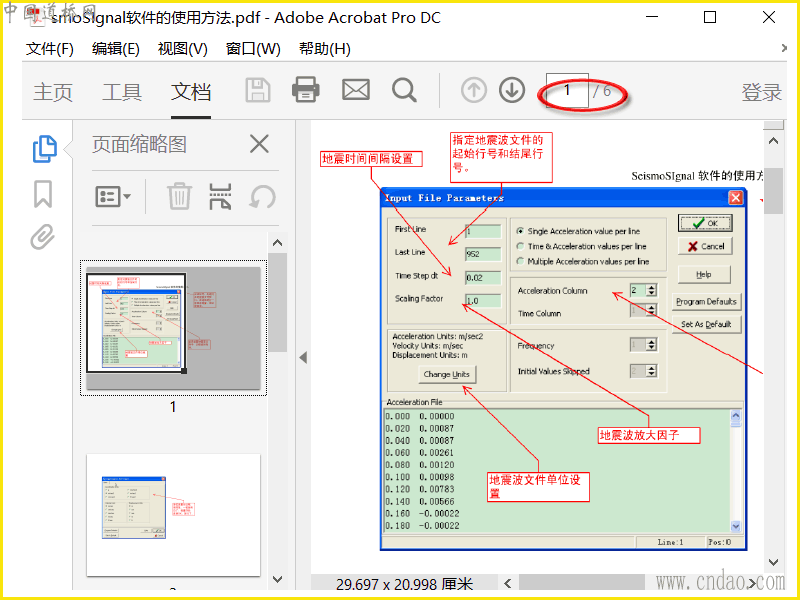Click Time Column spinner arrows
Screen dimensions: 800x600
[x=651, y=310]
